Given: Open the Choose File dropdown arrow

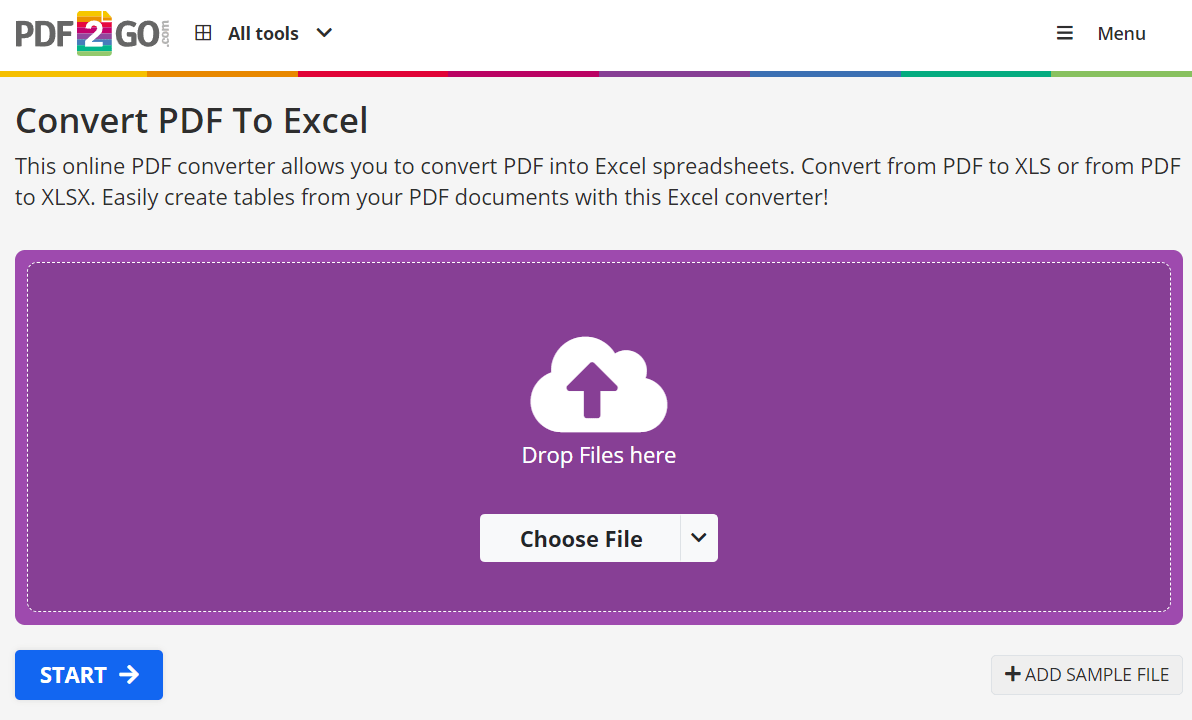Looking at the screenshot, I should click(698, 538).
